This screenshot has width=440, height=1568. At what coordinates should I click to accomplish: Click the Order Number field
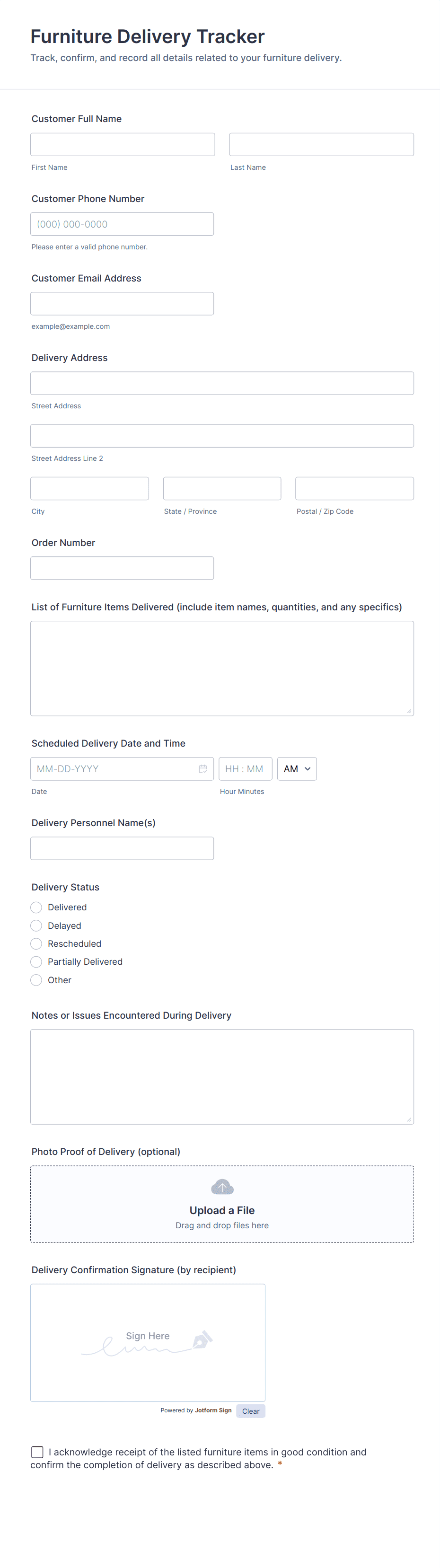[x=122, y=567]
